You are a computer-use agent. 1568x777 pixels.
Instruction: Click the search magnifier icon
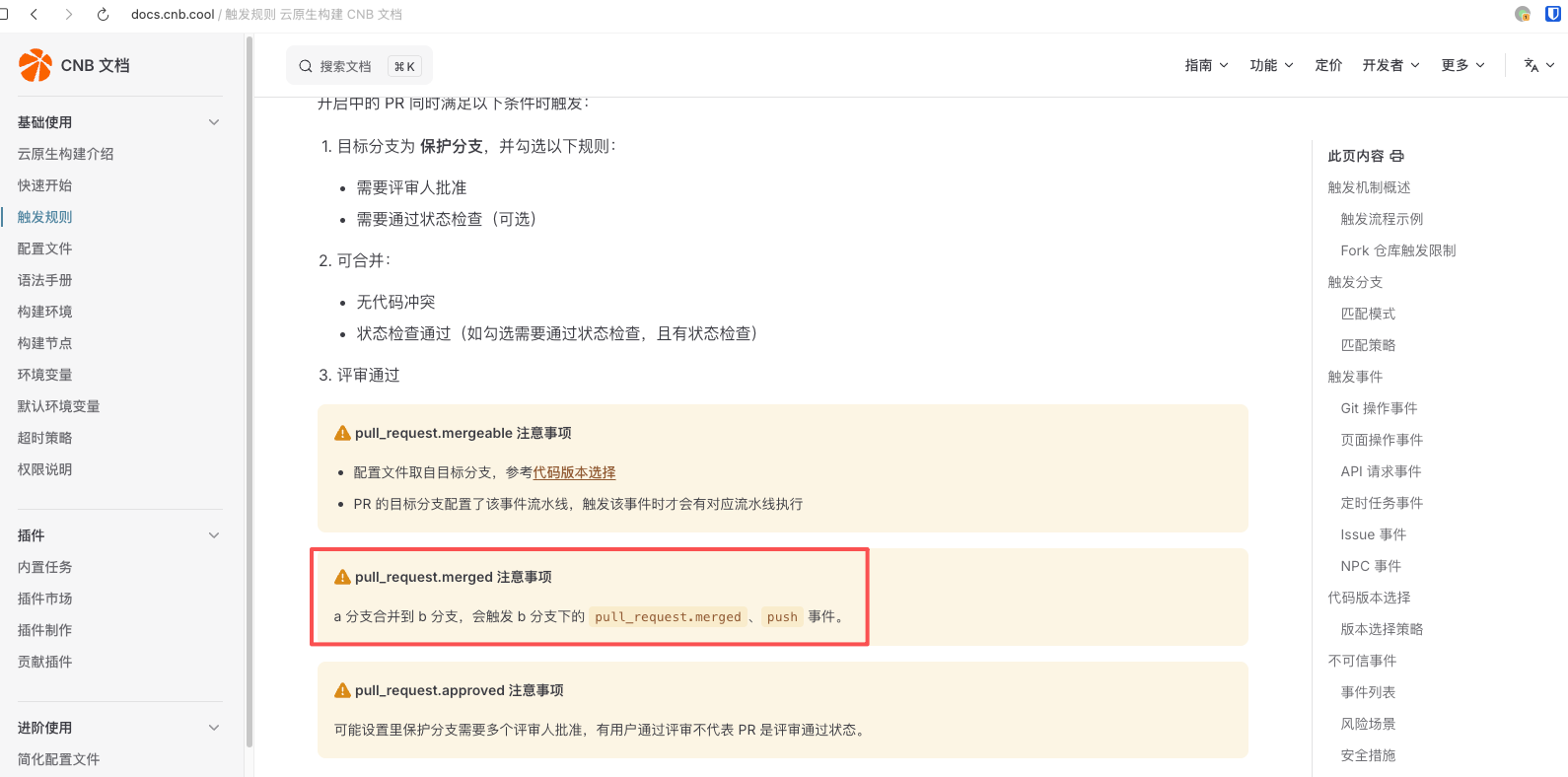pyautogui.click(x=306, y=66)
